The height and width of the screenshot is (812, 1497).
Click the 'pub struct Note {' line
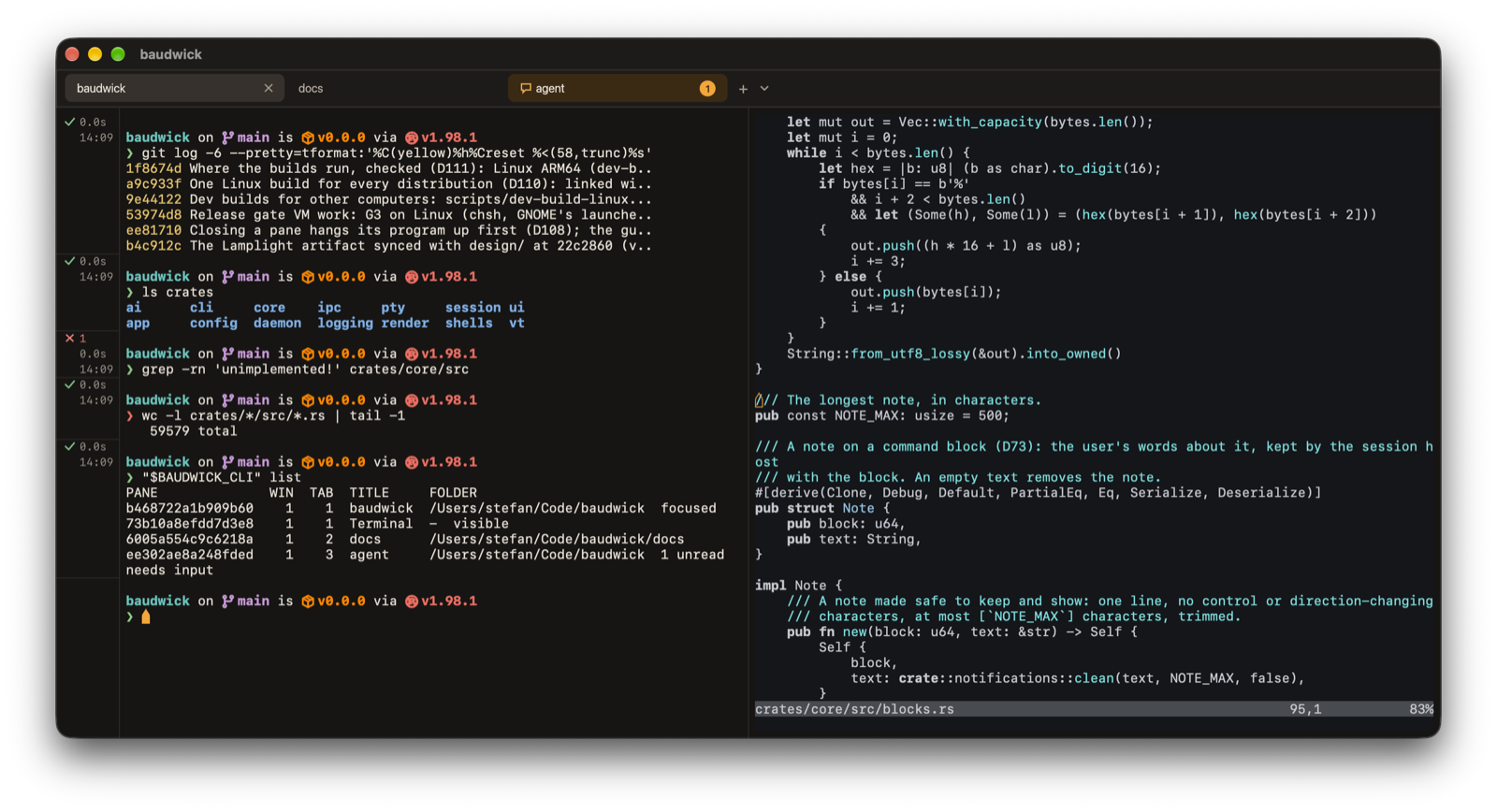[x=823, y=508]
